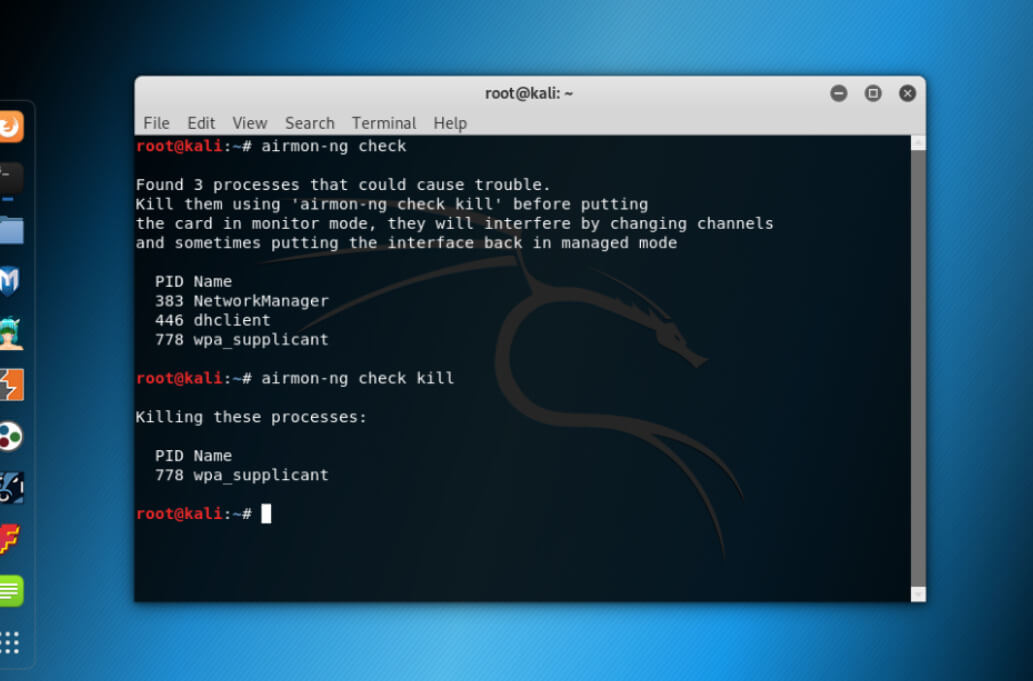Image resolution: width=1033 pixels, height=681 pixels.
Task: Click the cursor at the last prompt
Action: 266,514
